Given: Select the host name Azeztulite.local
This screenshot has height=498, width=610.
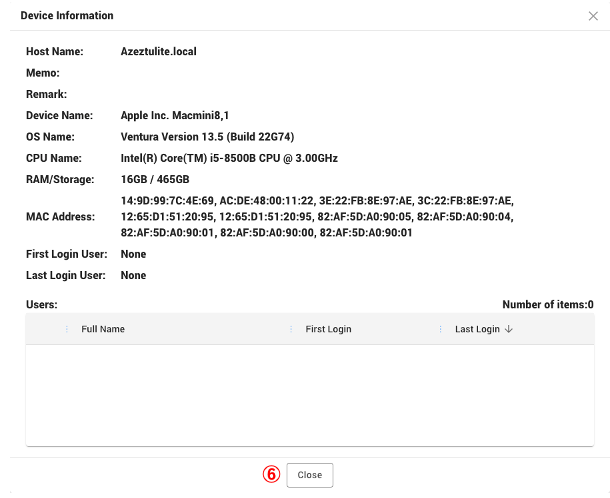Looking at the screenshot, I should pyautogui.click(x=158, y=51).
